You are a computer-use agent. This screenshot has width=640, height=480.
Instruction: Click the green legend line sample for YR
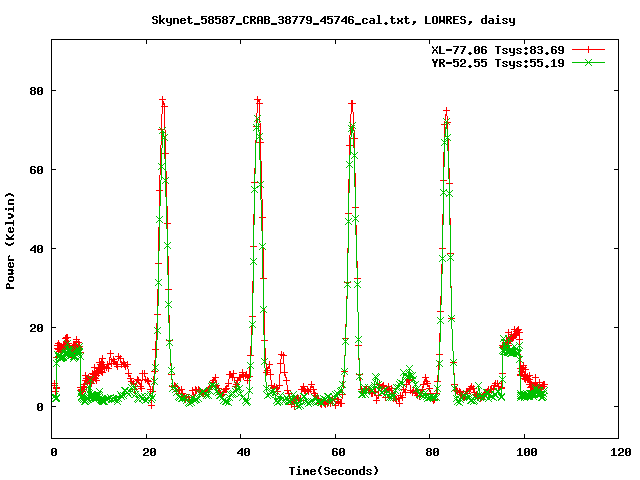click(588, 62)
